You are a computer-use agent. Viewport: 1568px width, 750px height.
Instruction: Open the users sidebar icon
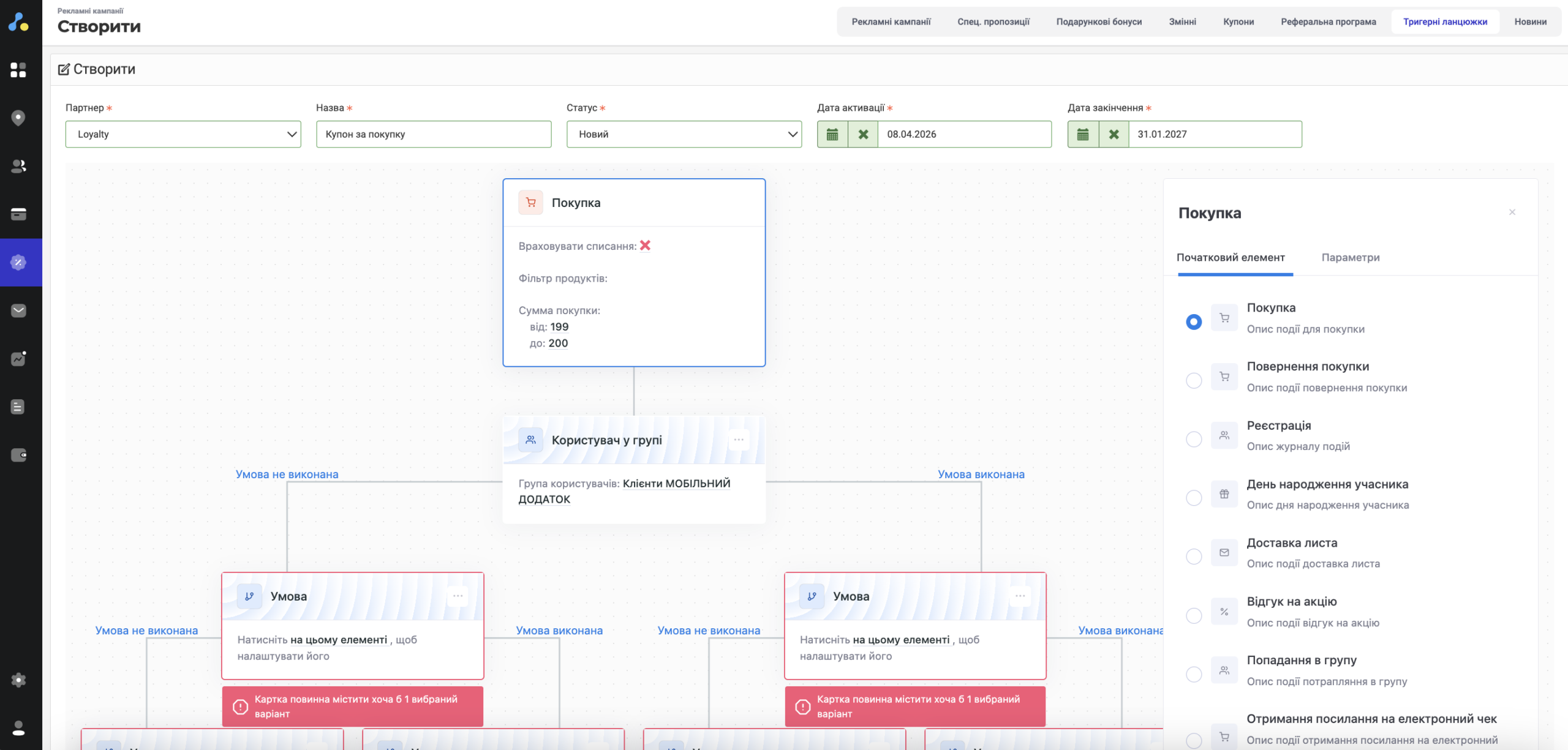[x=18, y=166]
